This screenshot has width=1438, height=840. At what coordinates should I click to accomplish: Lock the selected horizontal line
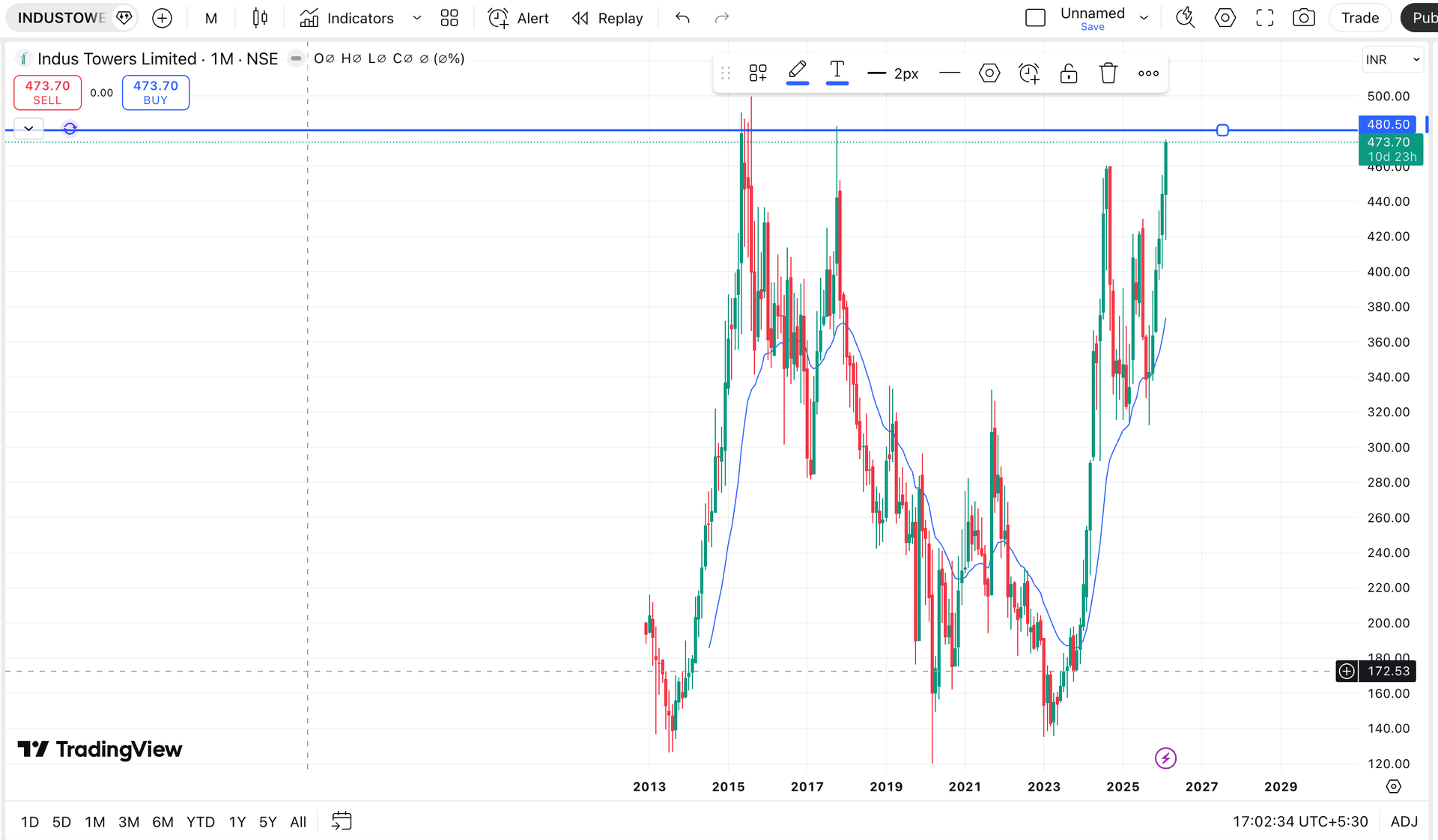1069,73
